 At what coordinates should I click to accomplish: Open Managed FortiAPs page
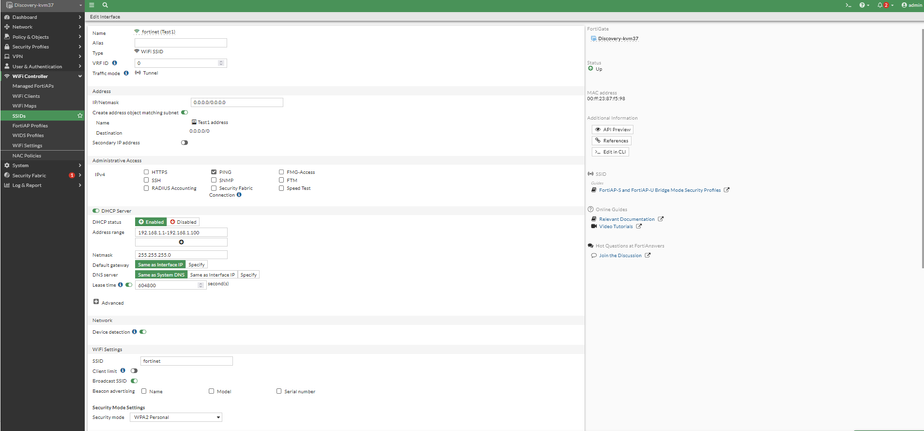(33, 86)
